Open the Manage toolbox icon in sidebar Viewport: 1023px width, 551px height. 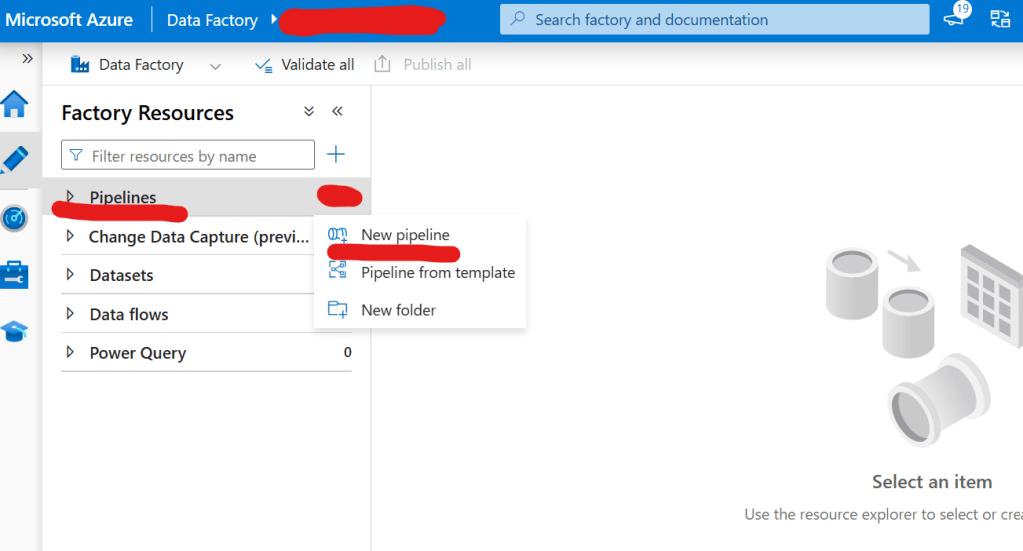click(x=16, y=274)
